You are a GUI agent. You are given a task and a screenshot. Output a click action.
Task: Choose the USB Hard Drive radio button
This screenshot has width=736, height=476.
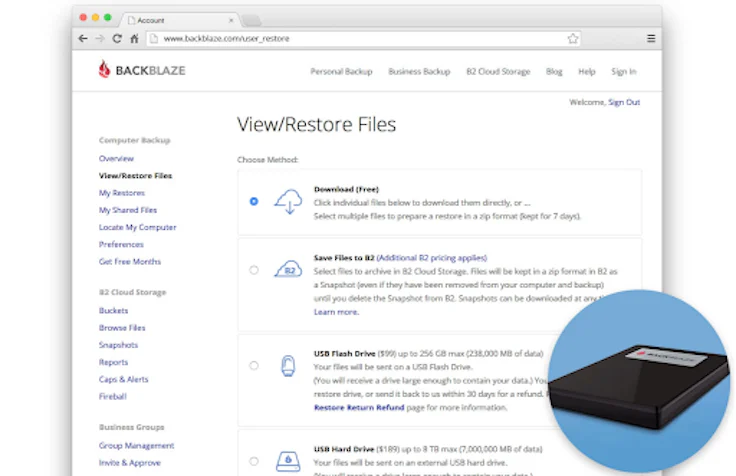coord(254,461)
